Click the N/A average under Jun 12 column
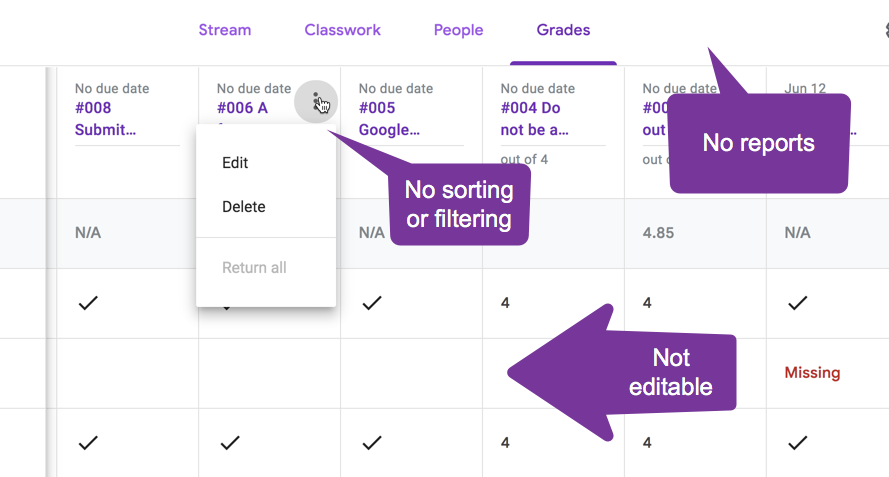The height and width of the screenshot is (477, 889). coord(797,233)
